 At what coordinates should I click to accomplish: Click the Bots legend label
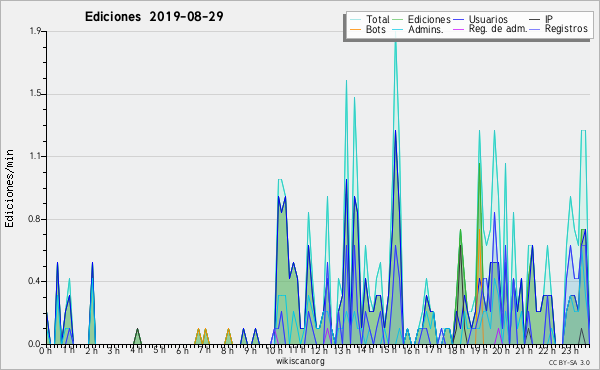click(375, 29)
